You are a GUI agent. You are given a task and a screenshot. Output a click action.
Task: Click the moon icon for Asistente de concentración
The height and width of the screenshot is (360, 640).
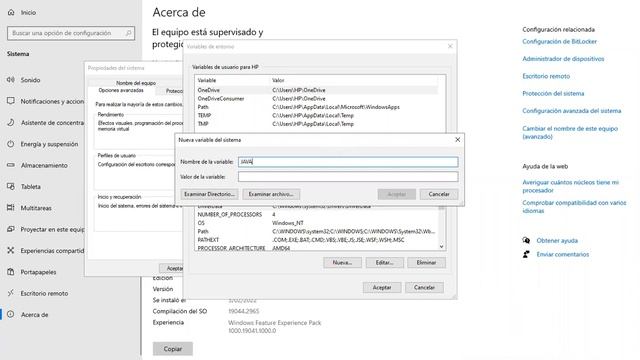pos(11,122)
